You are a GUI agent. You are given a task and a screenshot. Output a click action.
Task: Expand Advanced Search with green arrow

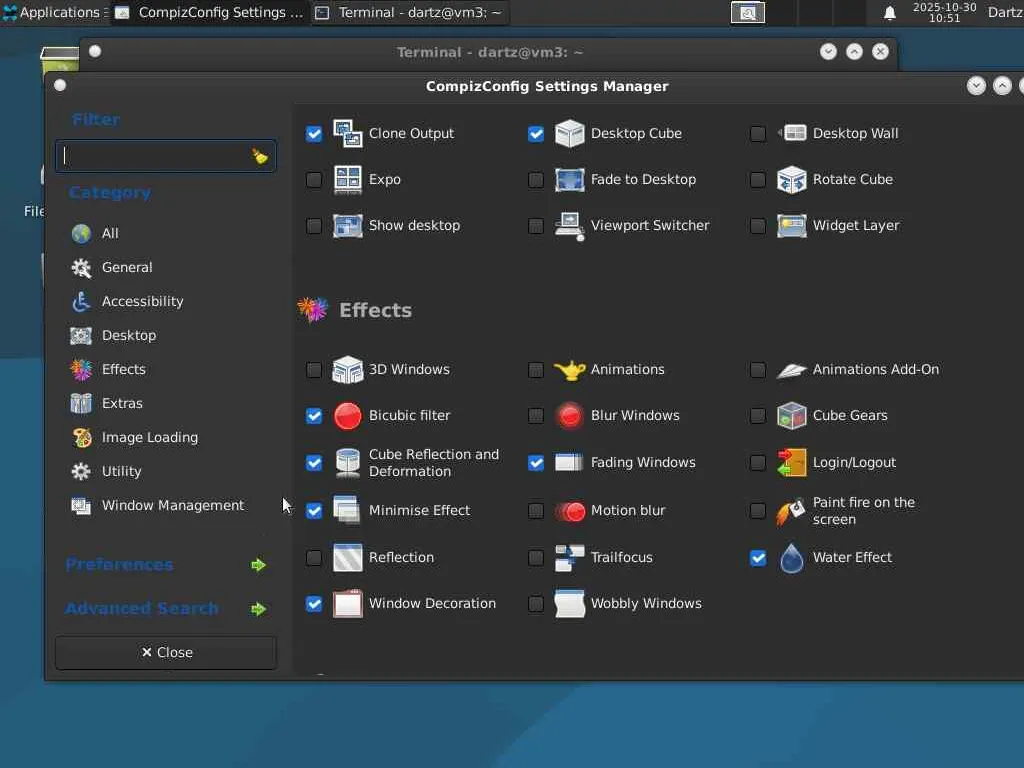pyautogui.click(x=259, y=609)
